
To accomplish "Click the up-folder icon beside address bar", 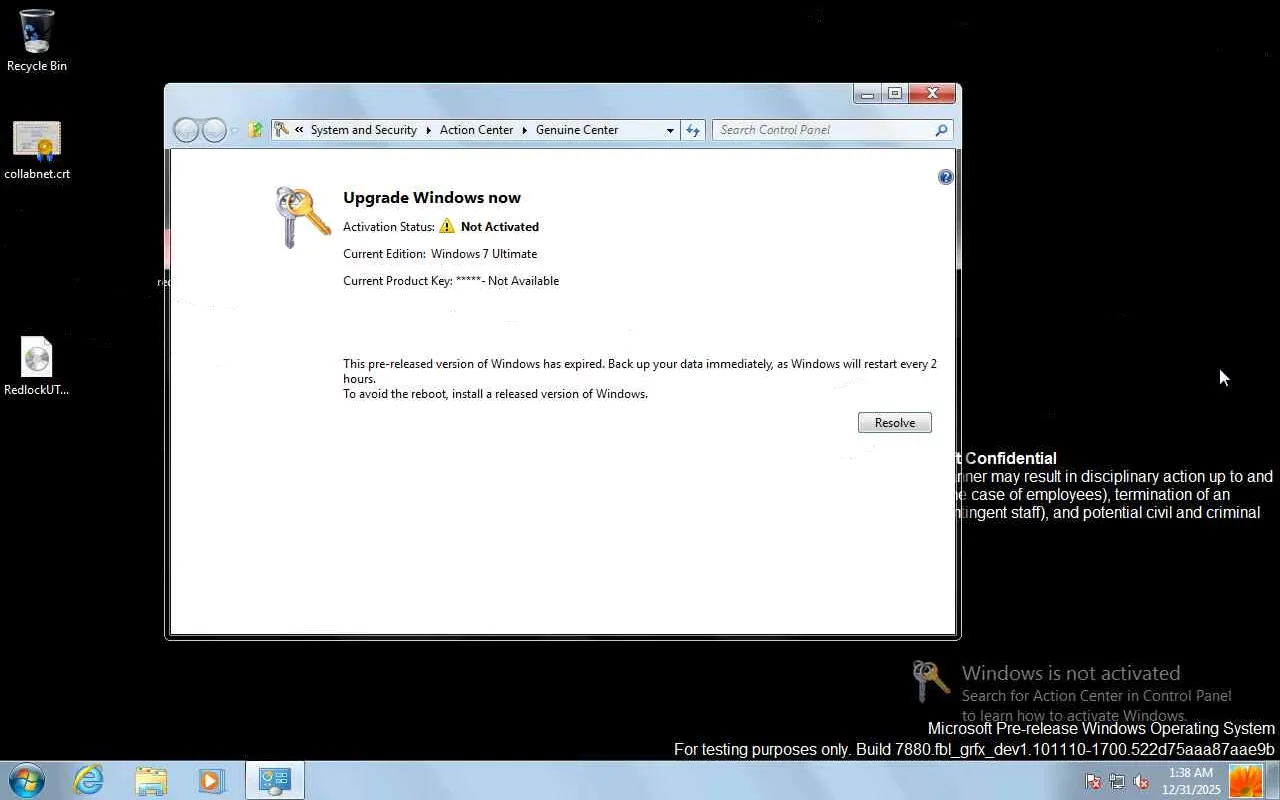I will click(x=256, y=130).
